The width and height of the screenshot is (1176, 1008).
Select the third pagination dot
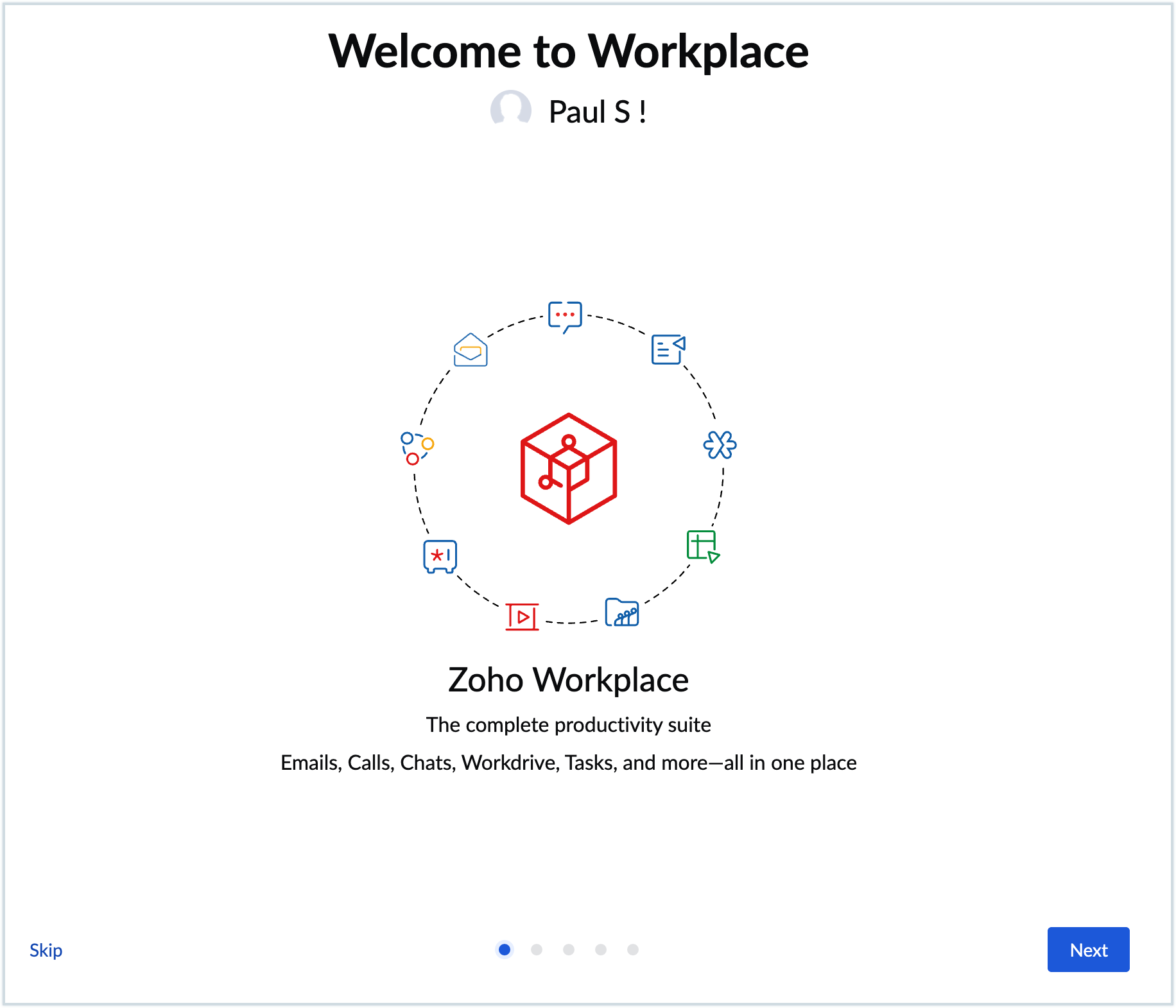pyautogui.click(x=569, y=950)
